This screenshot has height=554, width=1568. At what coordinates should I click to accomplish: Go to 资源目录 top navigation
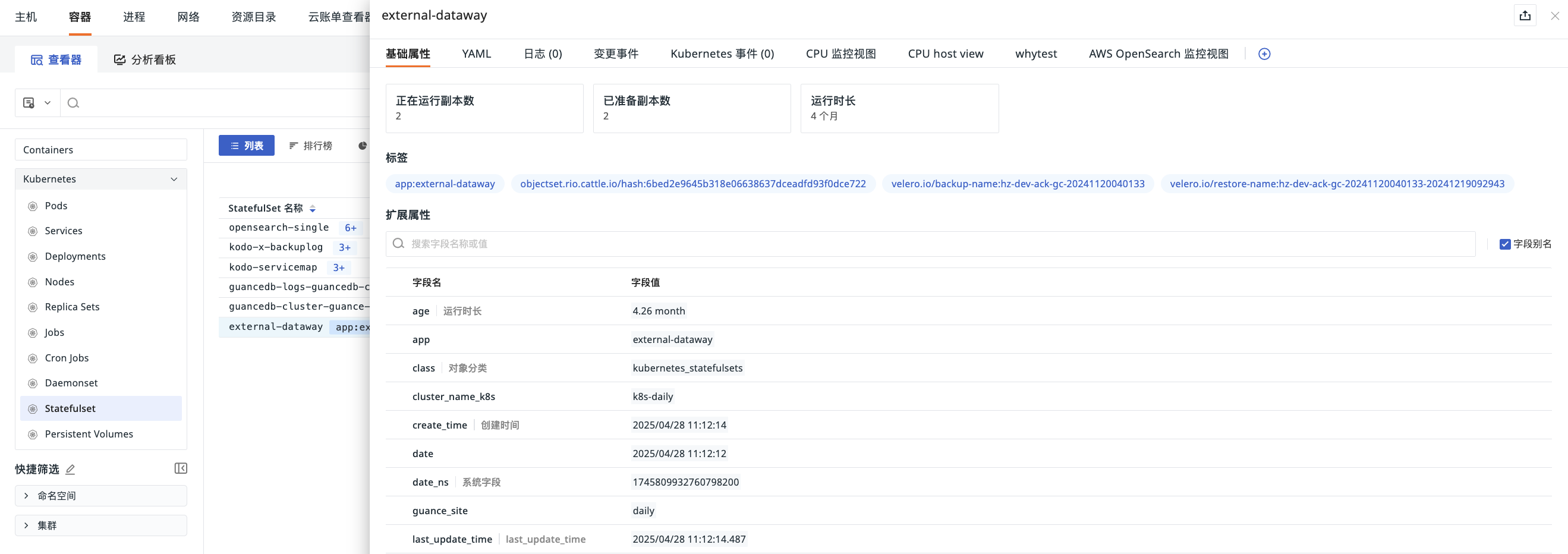tap(254, 17)
